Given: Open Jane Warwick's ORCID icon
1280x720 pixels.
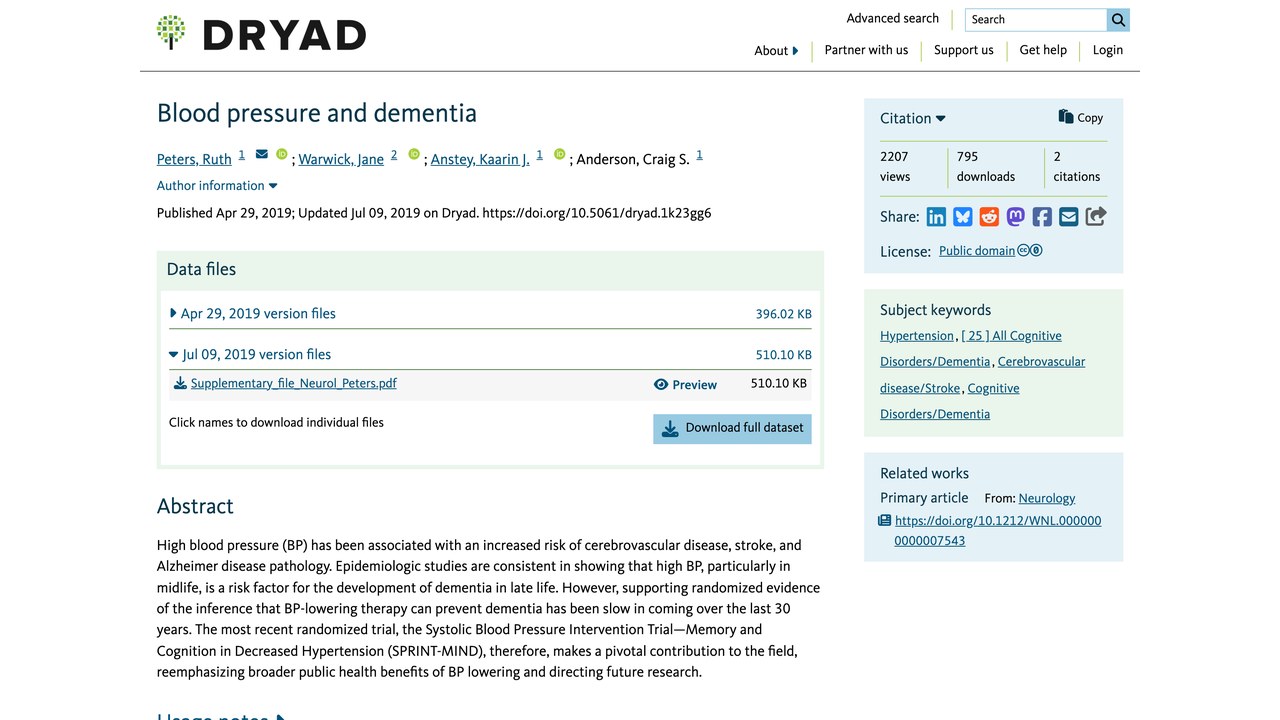Looking at the screenshot, I should pos(413,154).
